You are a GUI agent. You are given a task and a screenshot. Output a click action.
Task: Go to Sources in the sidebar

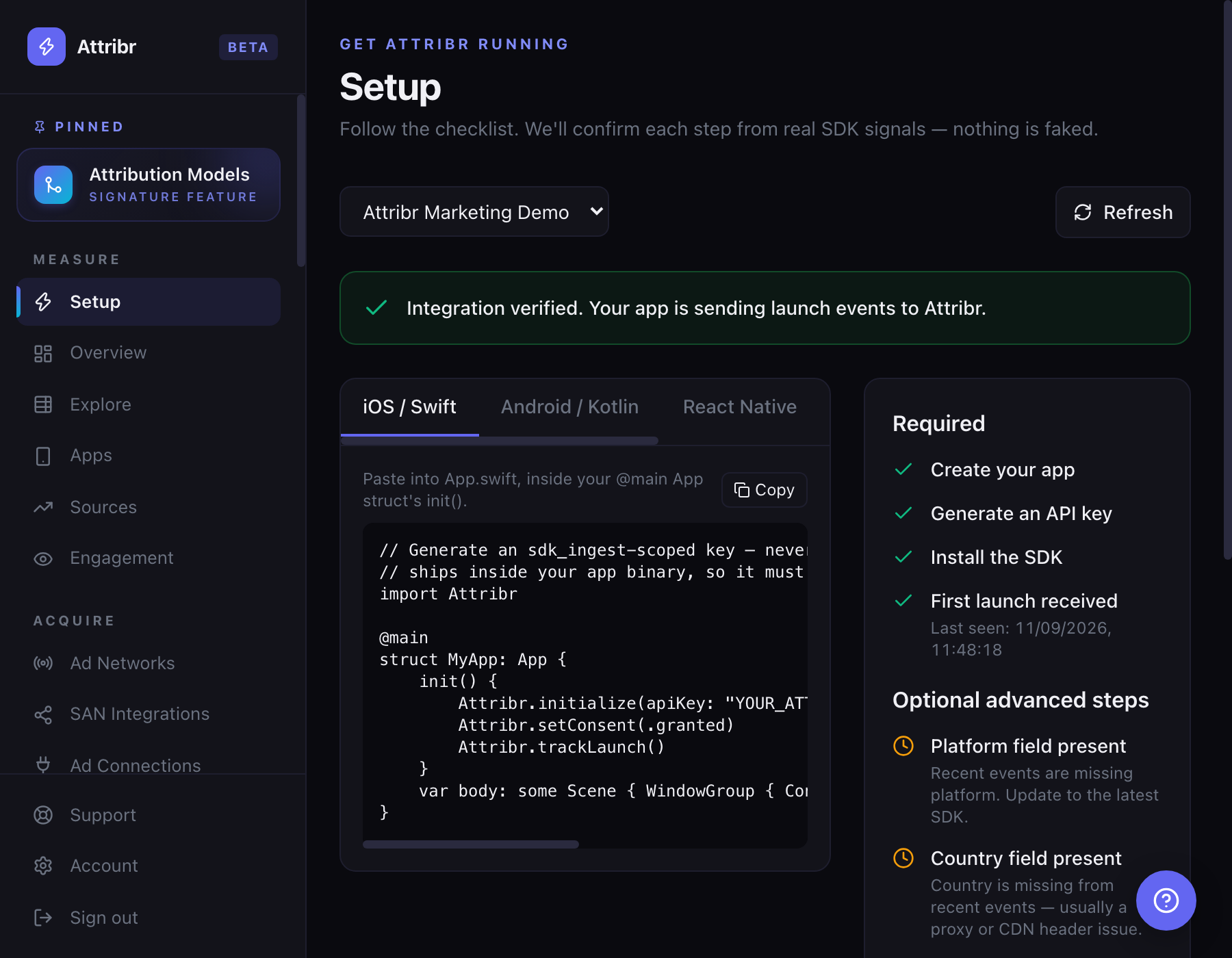149,507
